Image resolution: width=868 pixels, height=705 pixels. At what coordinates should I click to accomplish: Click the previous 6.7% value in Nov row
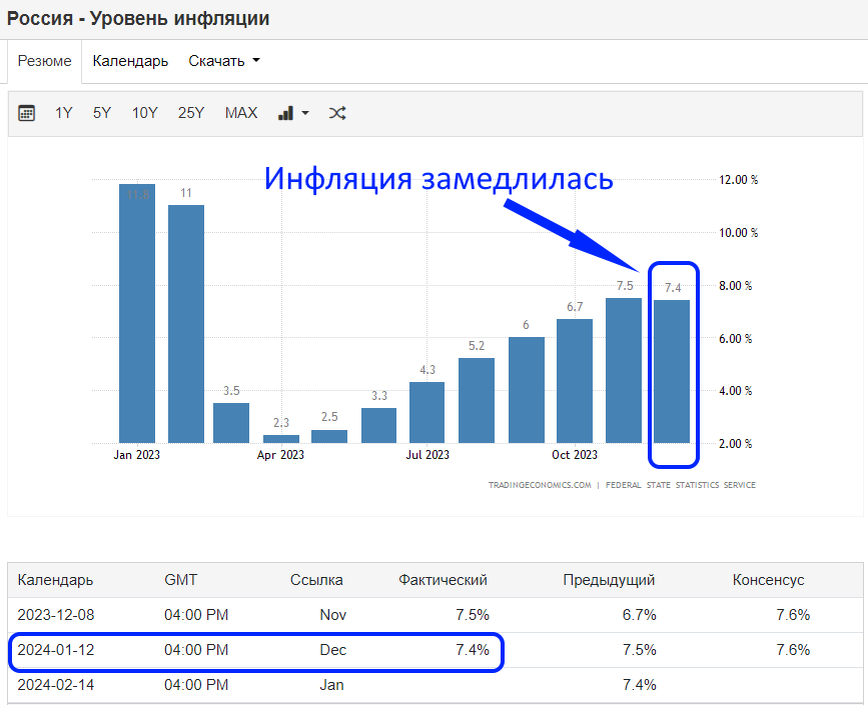tap(639, 615)
